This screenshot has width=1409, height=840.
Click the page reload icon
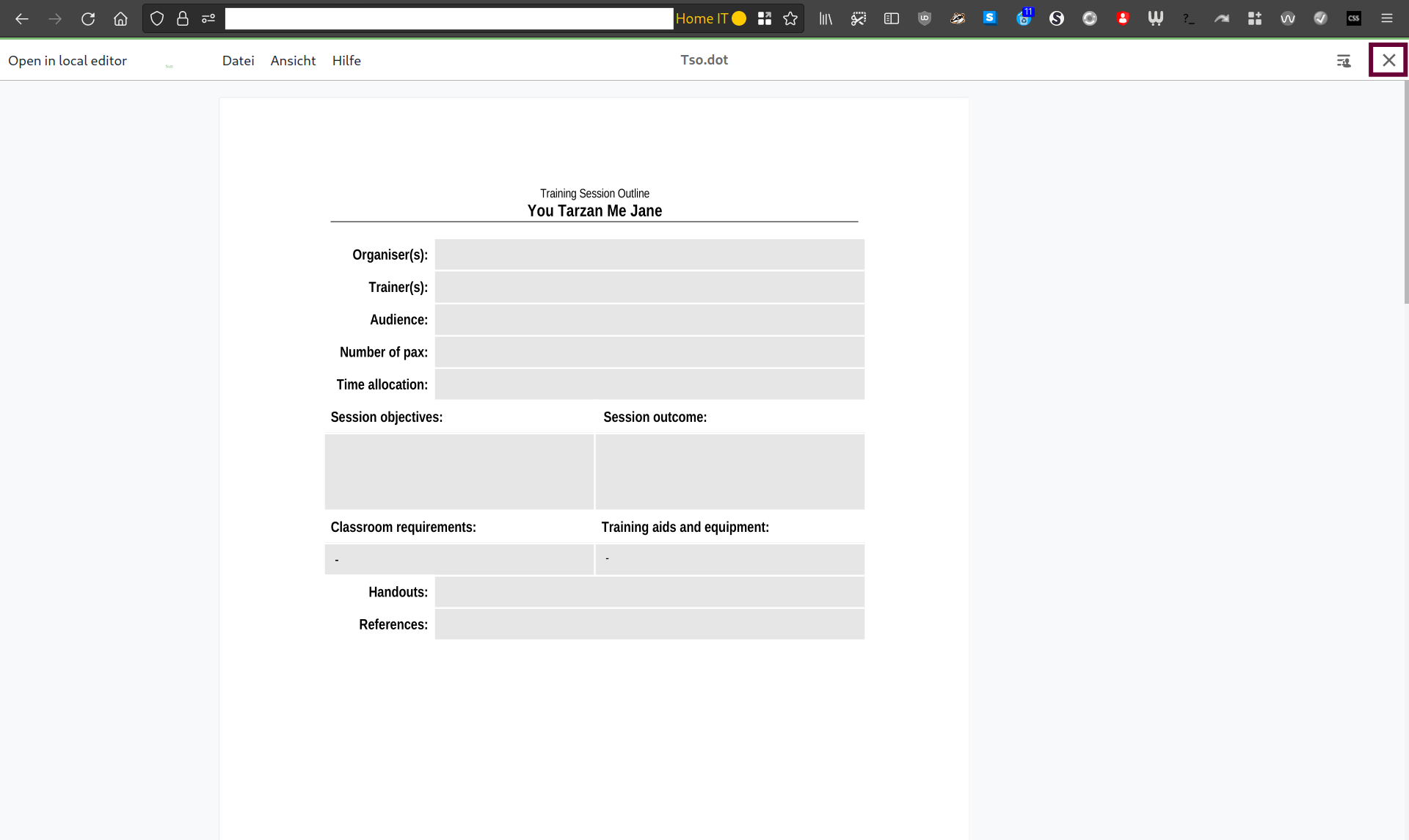pyautogui.click(x=87, y=18)
